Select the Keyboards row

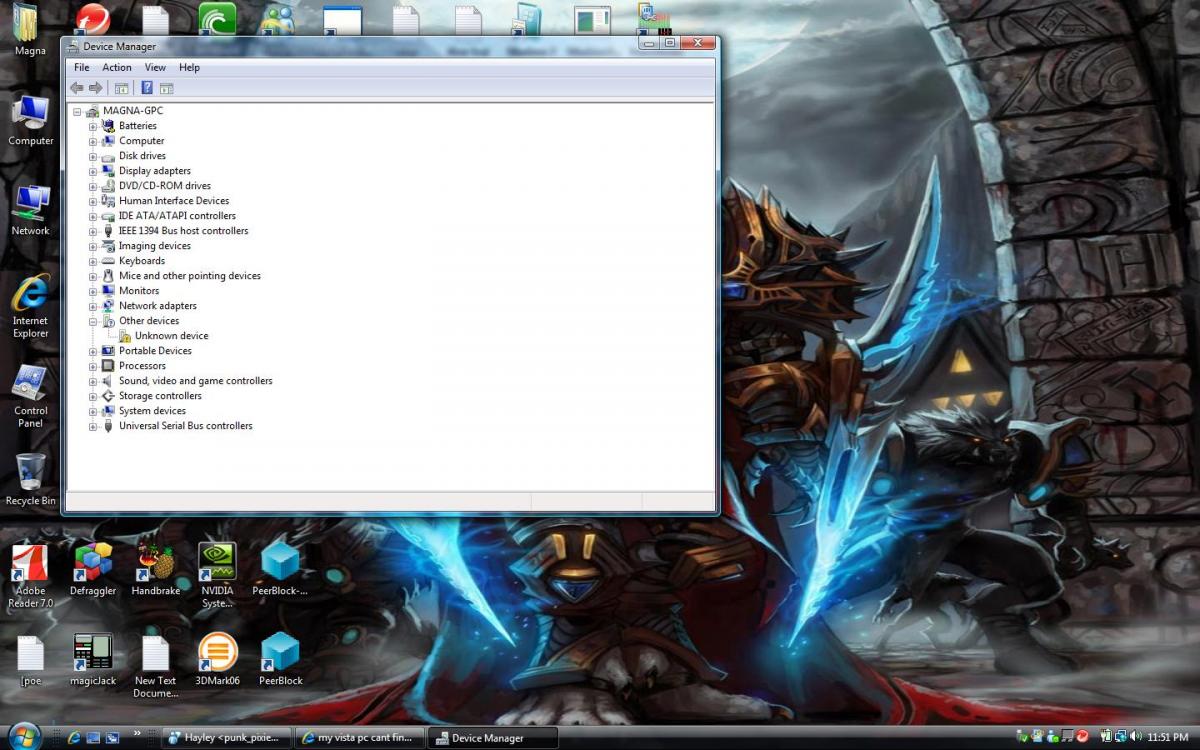[141, 261]
